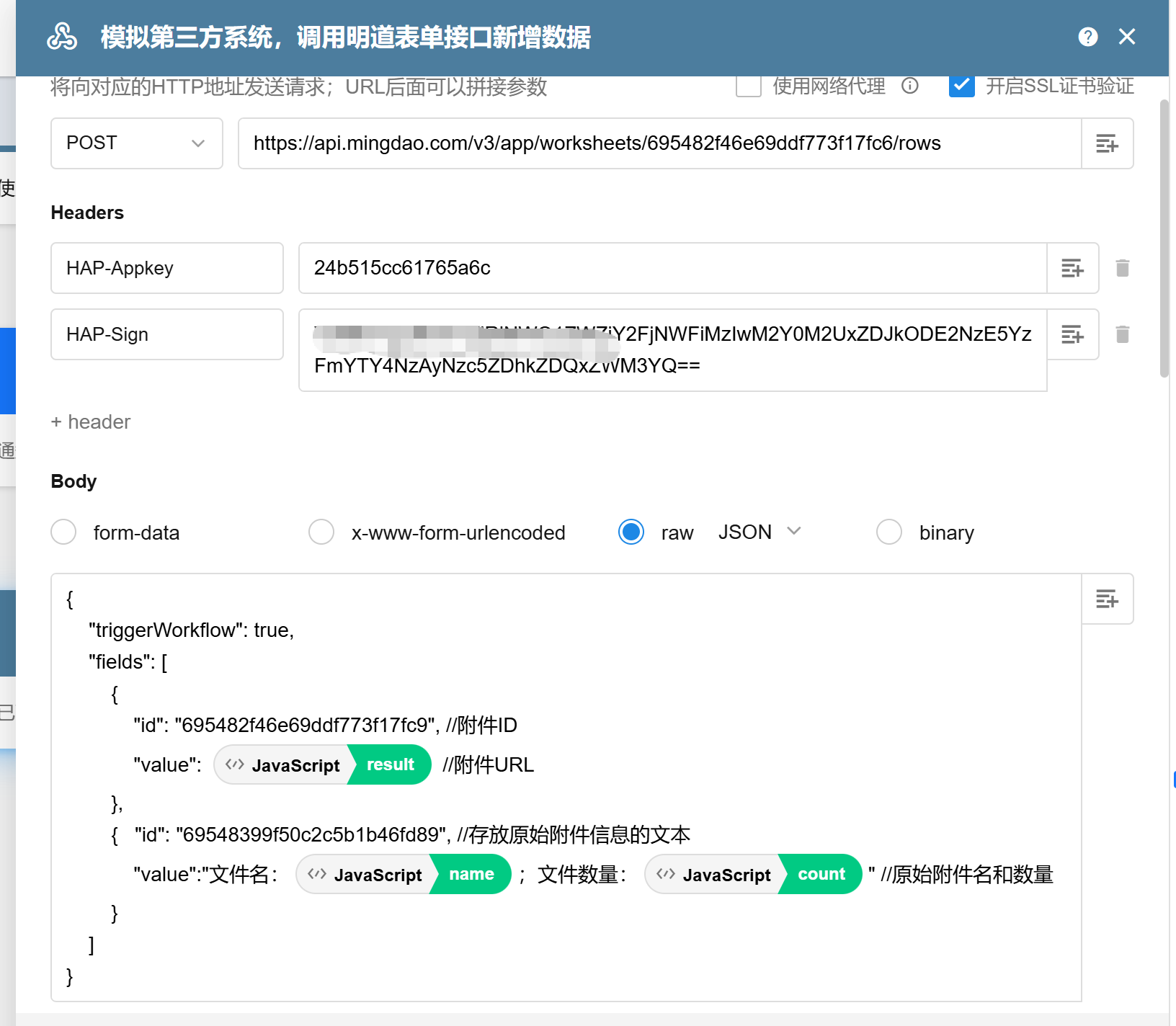The width and height of the screenshot is (1176, 1026).
Task: Enable the use network proxy checkbox
Action: click(749, 86)
